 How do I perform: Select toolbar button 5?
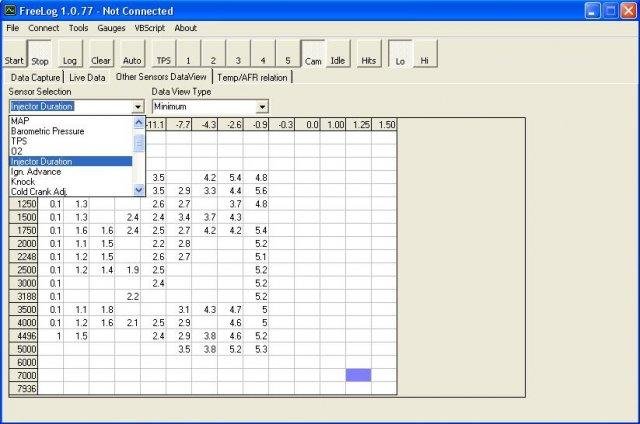(288, 53)
